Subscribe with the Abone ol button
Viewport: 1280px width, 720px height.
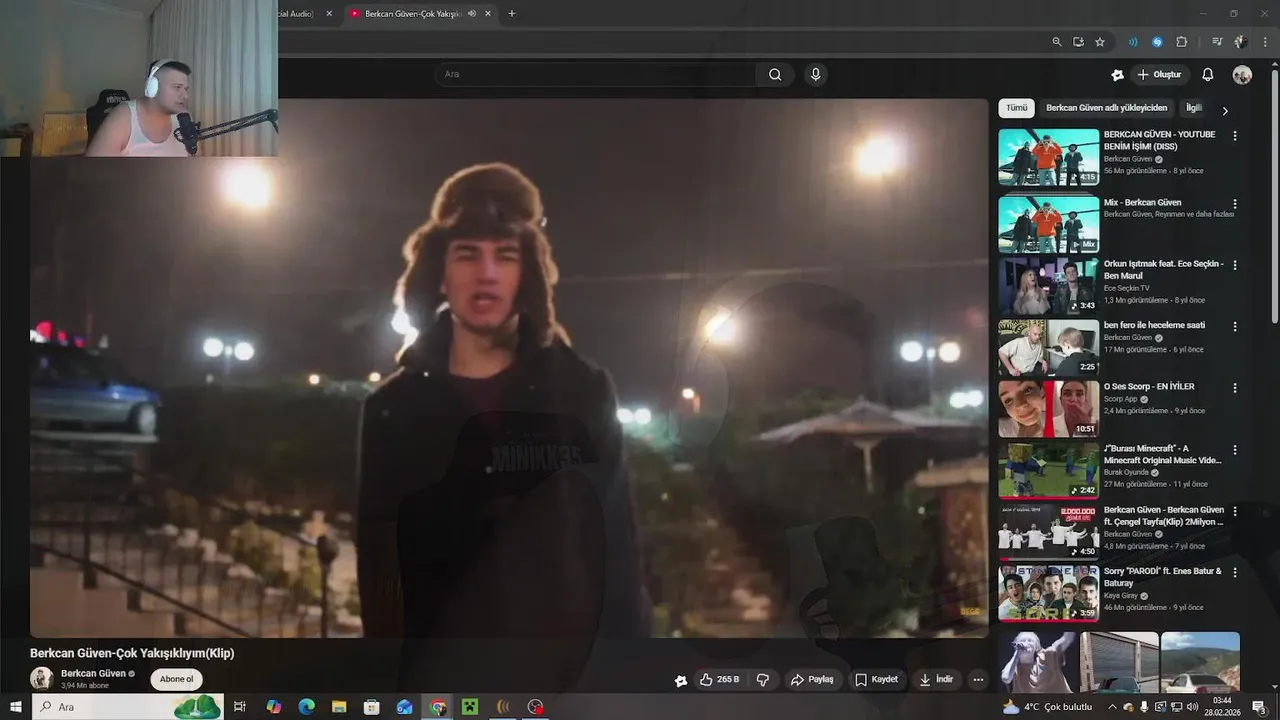pos(177,679)
